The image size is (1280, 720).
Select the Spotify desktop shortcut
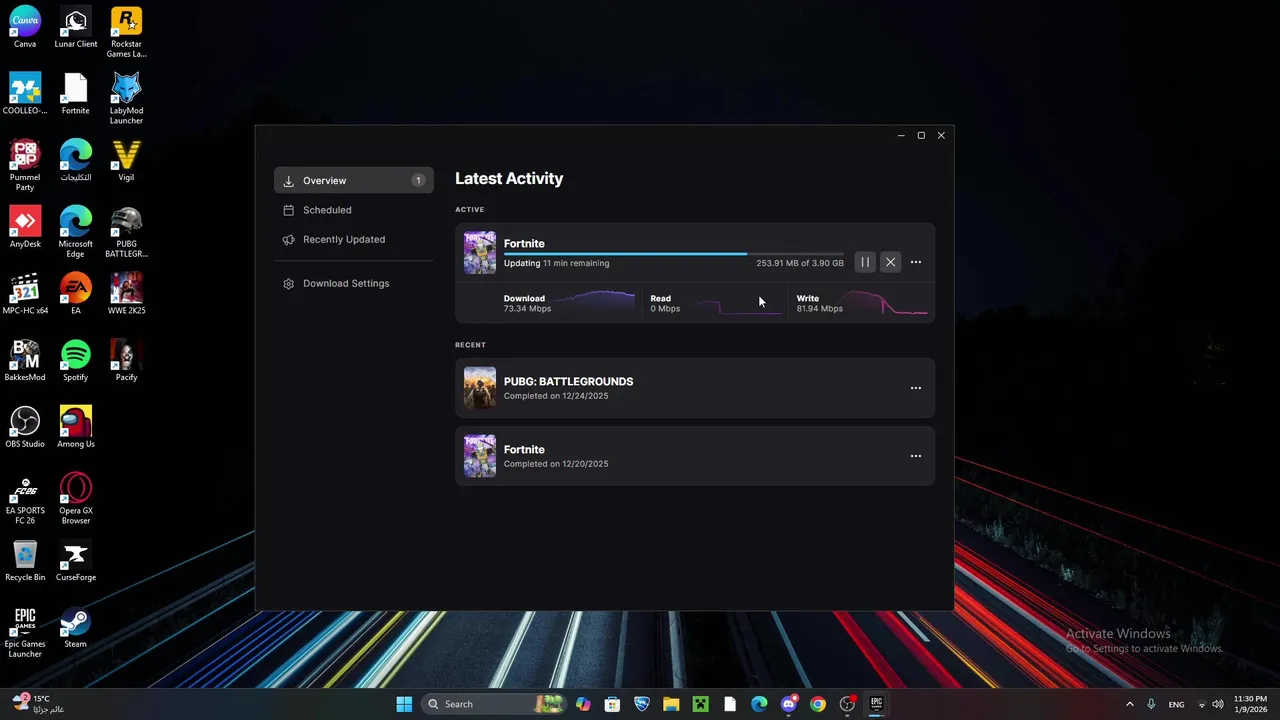76,361
